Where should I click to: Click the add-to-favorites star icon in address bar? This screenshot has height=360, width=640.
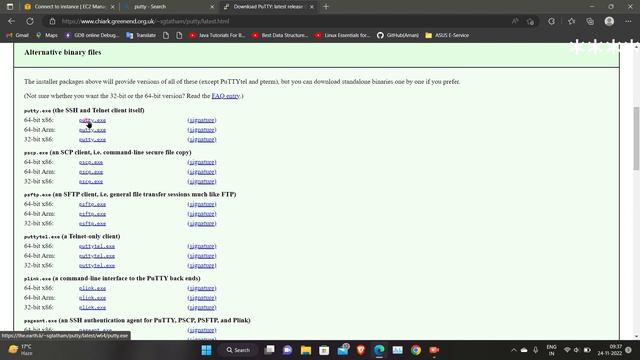pyautogui.click(x=530, y=21)
